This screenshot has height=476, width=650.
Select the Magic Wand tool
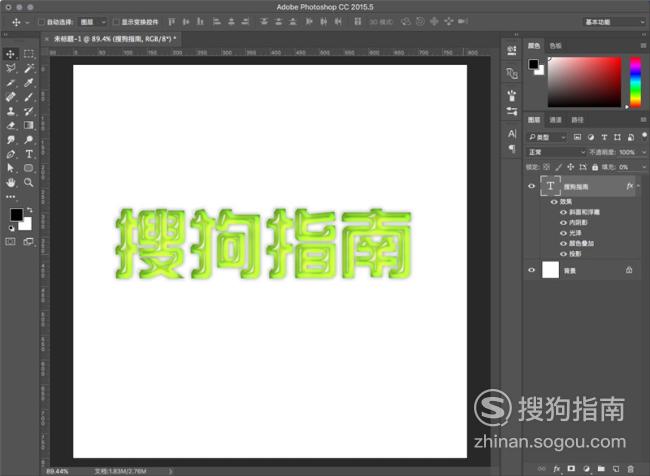click(x=29, y=68)
